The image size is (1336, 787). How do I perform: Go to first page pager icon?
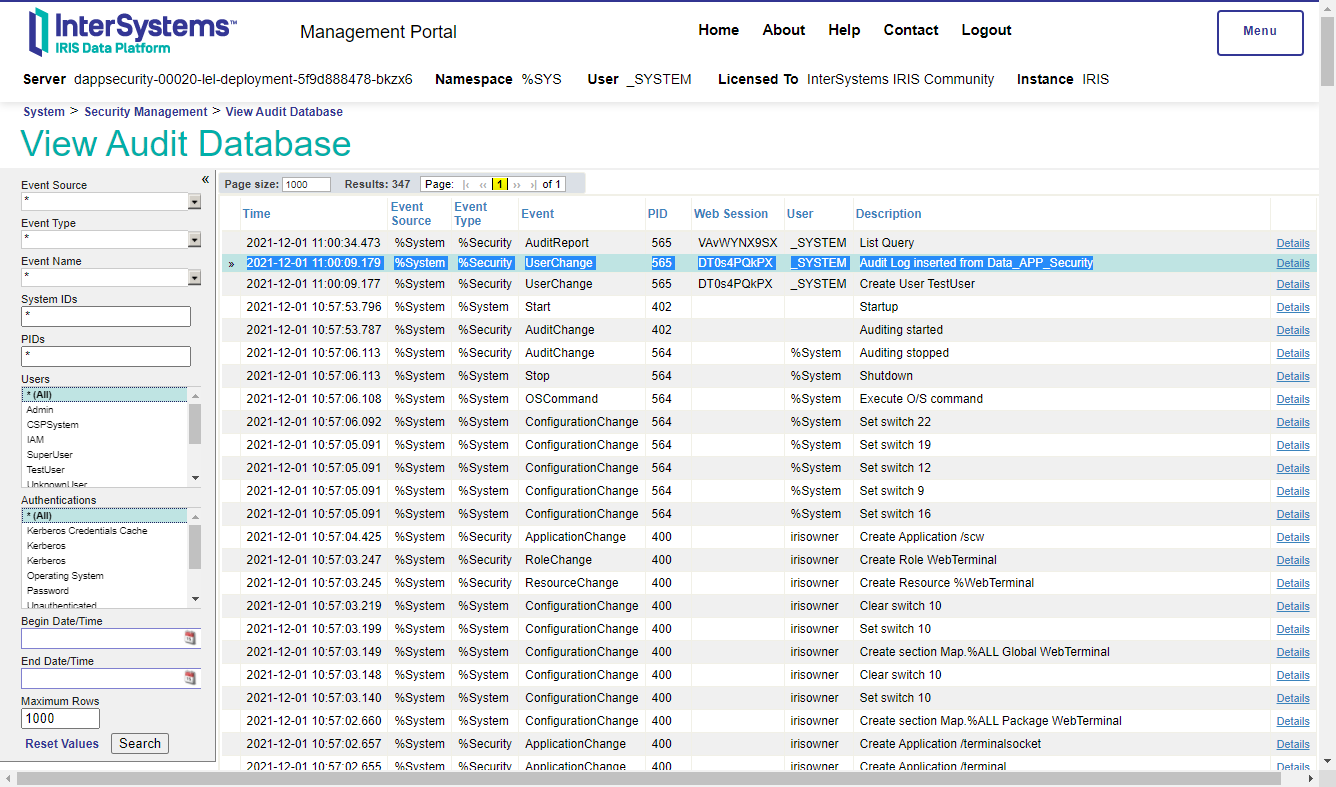(x=467, y=184)
